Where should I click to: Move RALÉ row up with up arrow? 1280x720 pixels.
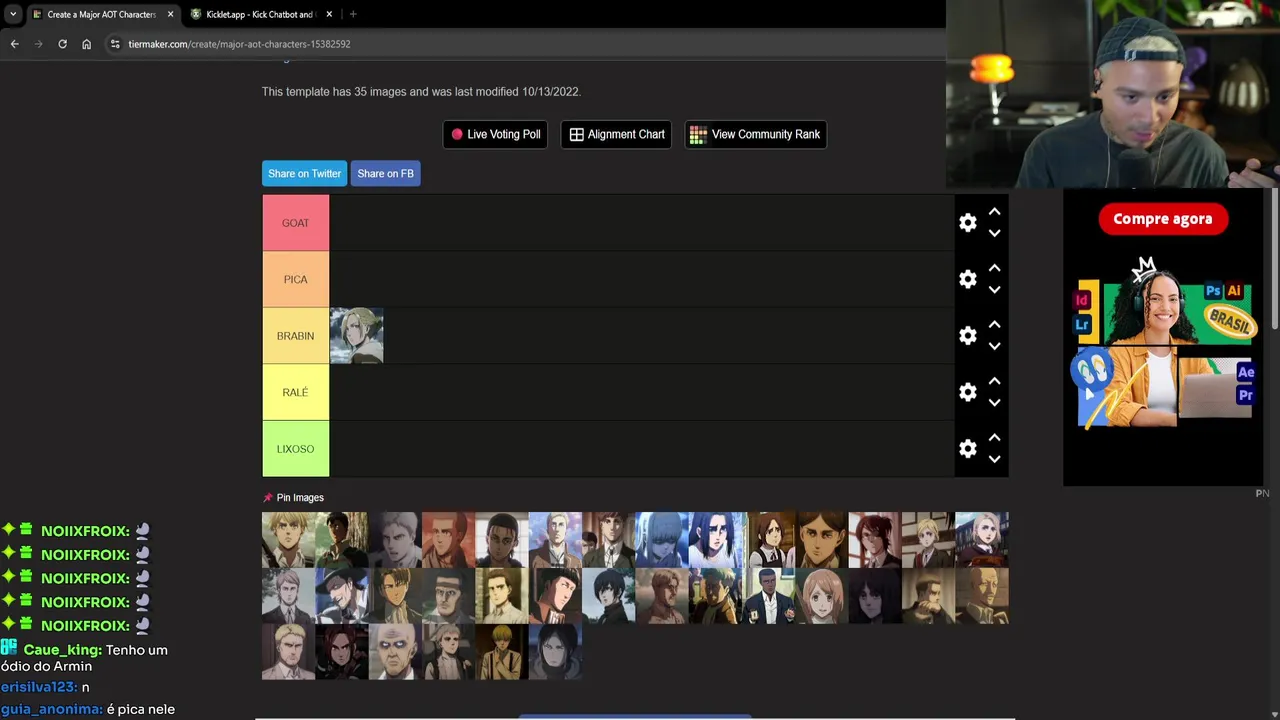[994, 381]
